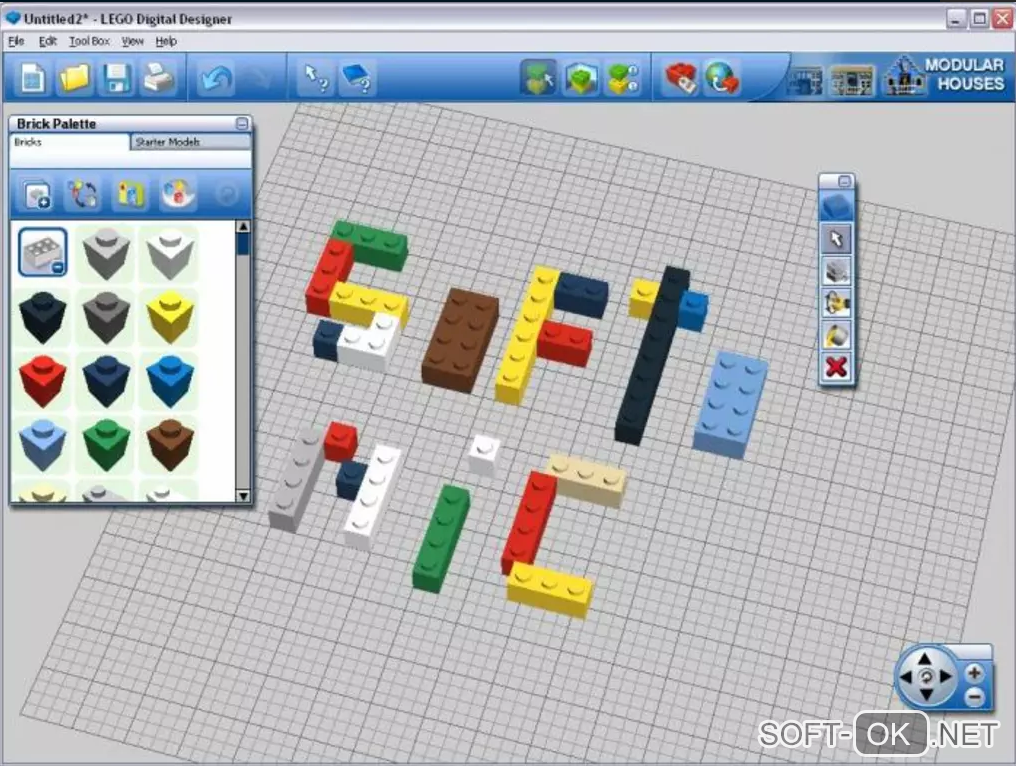Screen dimensions: 1016x766
Task: Click the palette colorful sphere icon
Action: [178, 194]
